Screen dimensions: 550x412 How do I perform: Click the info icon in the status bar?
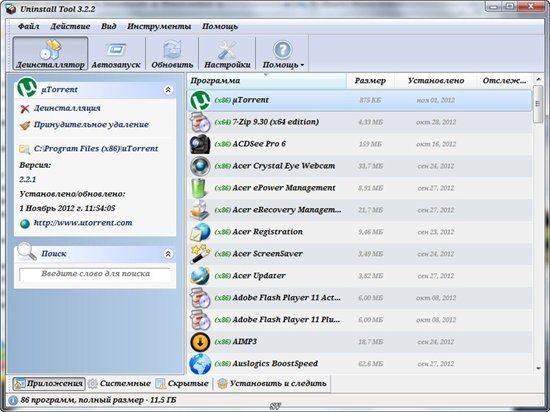coord(13,400)
